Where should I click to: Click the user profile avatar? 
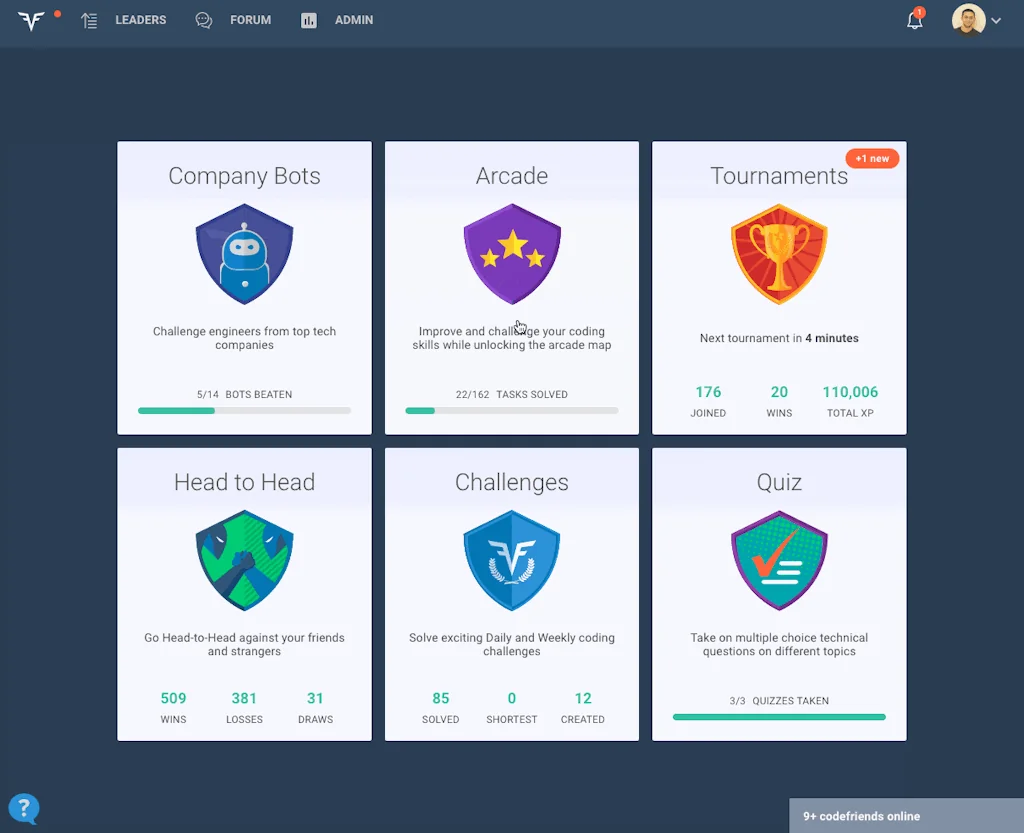(968, 20)
